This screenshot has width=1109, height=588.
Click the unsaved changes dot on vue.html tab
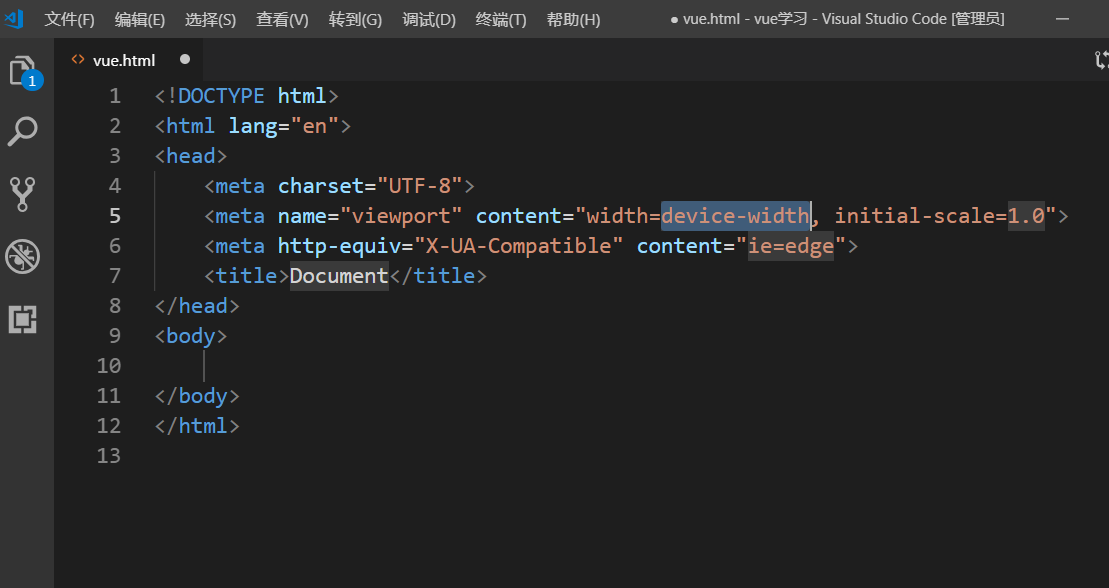tap(184, 59)
